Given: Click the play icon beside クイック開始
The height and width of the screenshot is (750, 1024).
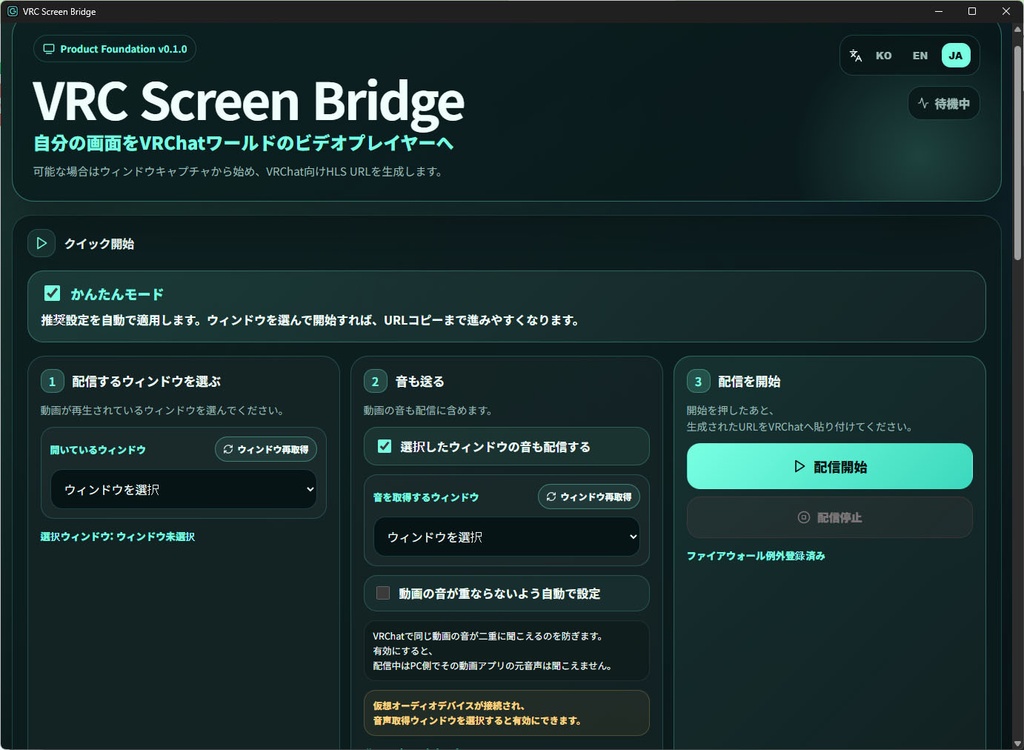Looking at the screenshot, I should click(42, 244).
